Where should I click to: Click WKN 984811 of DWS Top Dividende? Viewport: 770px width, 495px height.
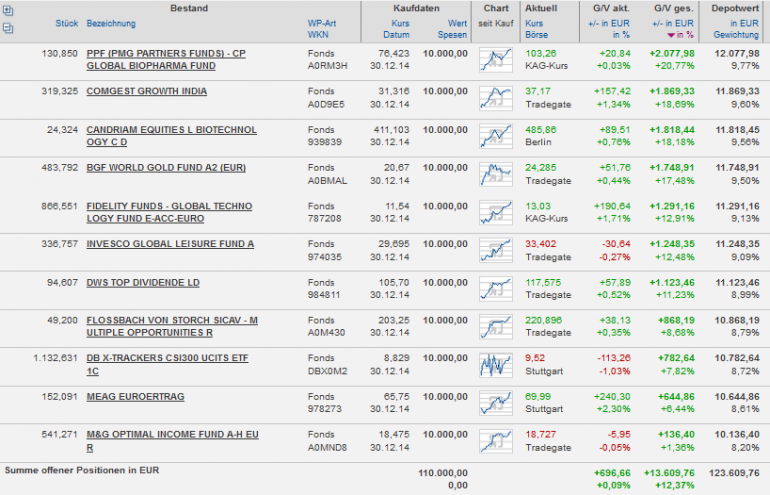click(x=324, y=295)
